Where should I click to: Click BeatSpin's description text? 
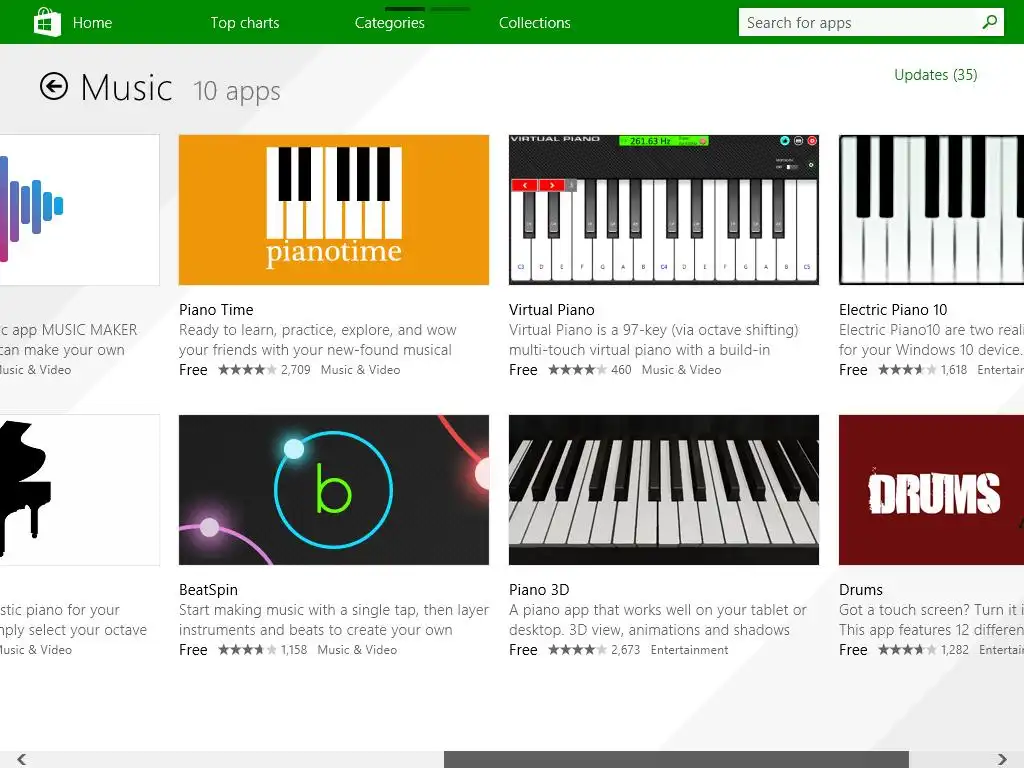334,620
